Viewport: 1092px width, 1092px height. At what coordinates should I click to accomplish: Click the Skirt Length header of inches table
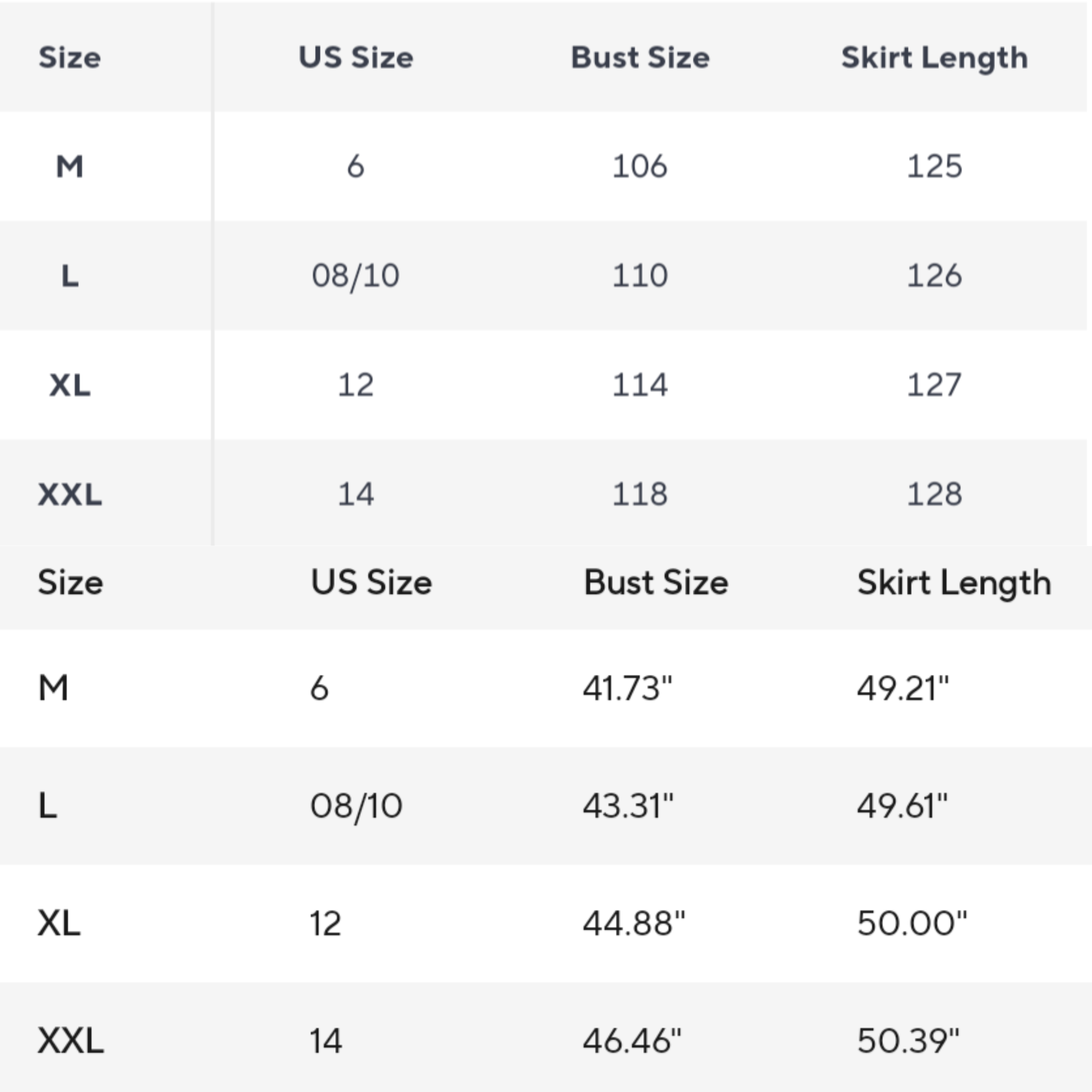(x=954, y=583)
